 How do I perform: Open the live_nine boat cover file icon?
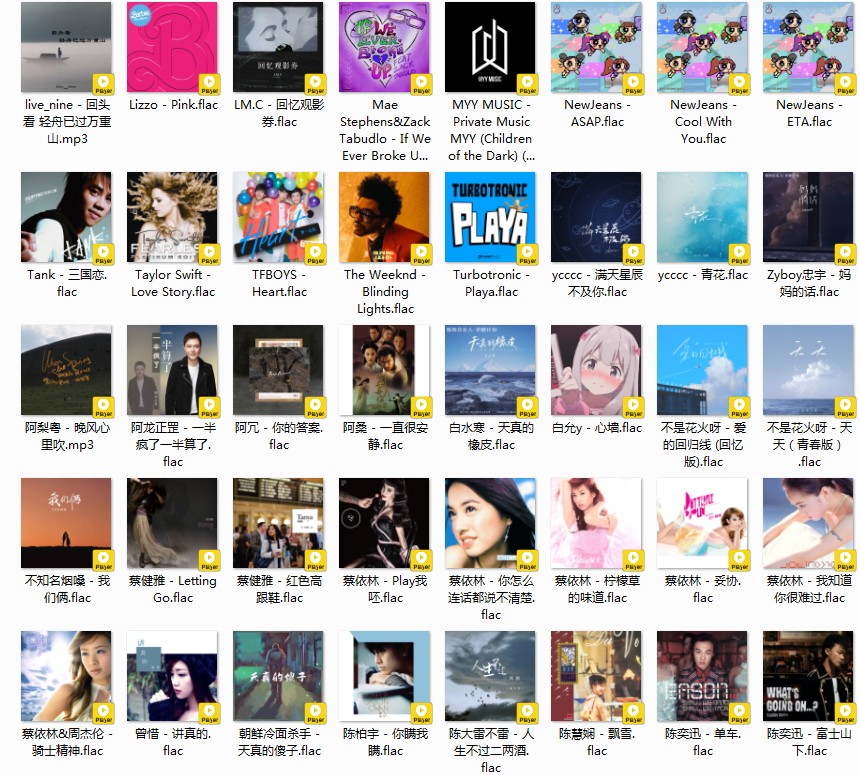(66, 47)
